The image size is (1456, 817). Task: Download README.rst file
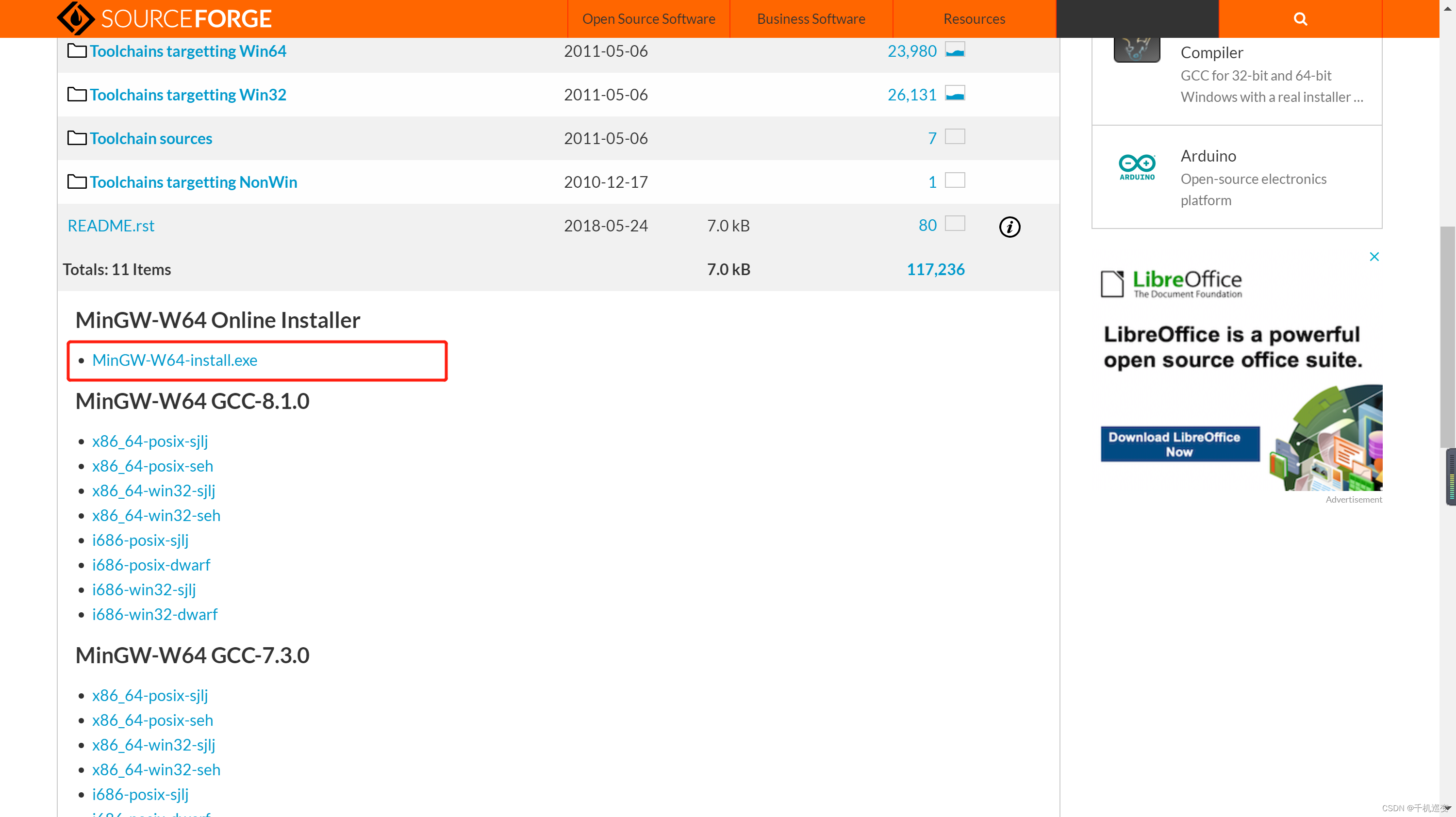click(x=111, y=226)
